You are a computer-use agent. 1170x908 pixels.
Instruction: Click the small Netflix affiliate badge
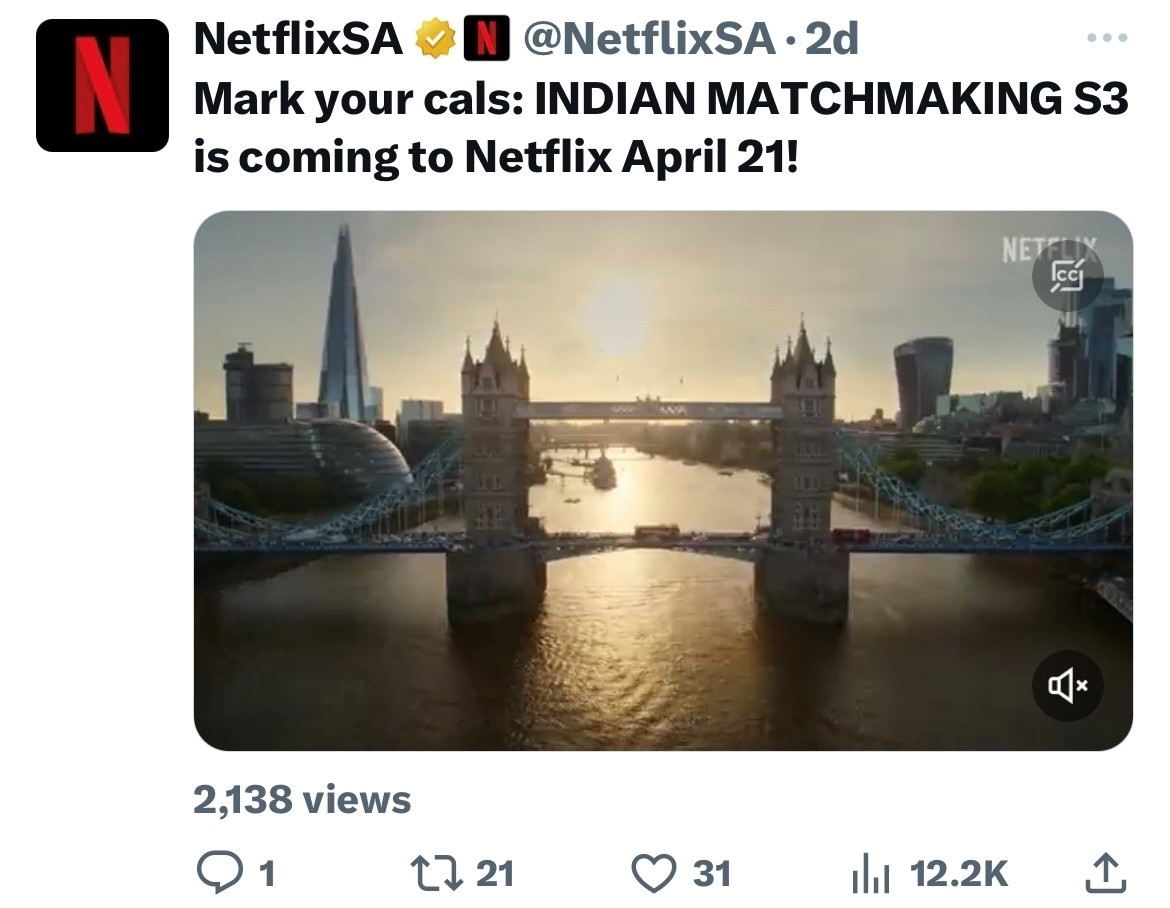(x=483, y=40)
